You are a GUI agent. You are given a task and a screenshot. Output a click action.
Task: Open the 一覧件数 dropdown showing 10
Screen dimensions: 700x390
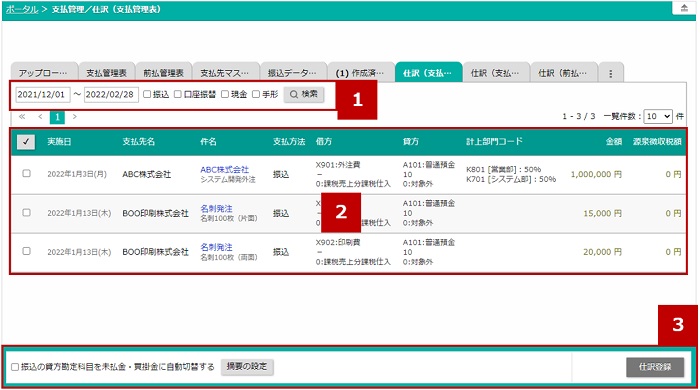point(658,116)
